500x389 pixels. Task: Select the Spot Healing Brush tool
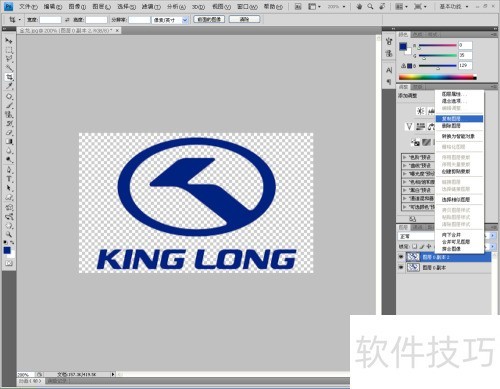(x=9, y=97)
